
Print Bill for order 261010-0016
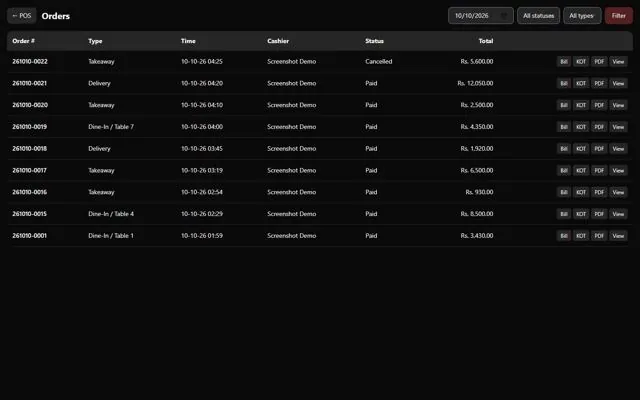[564, 192]
